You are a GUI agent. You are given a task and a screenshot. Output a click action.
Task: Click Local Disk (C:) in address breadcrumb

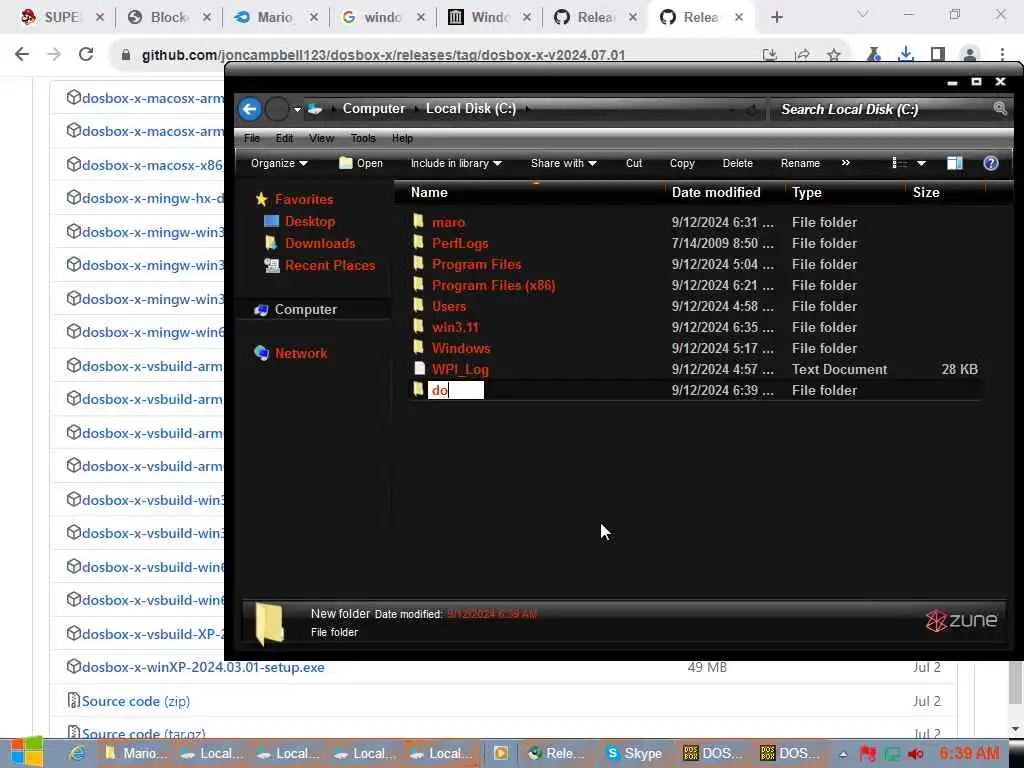pyautogui.click(x=471, y=108)
